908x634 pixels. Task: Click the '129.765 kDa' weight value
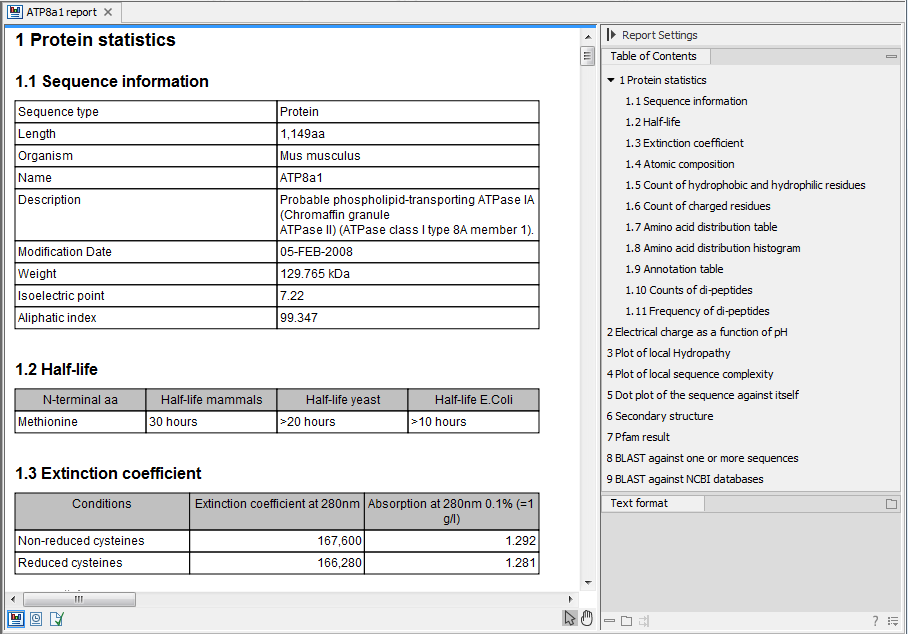click(315, 274)
